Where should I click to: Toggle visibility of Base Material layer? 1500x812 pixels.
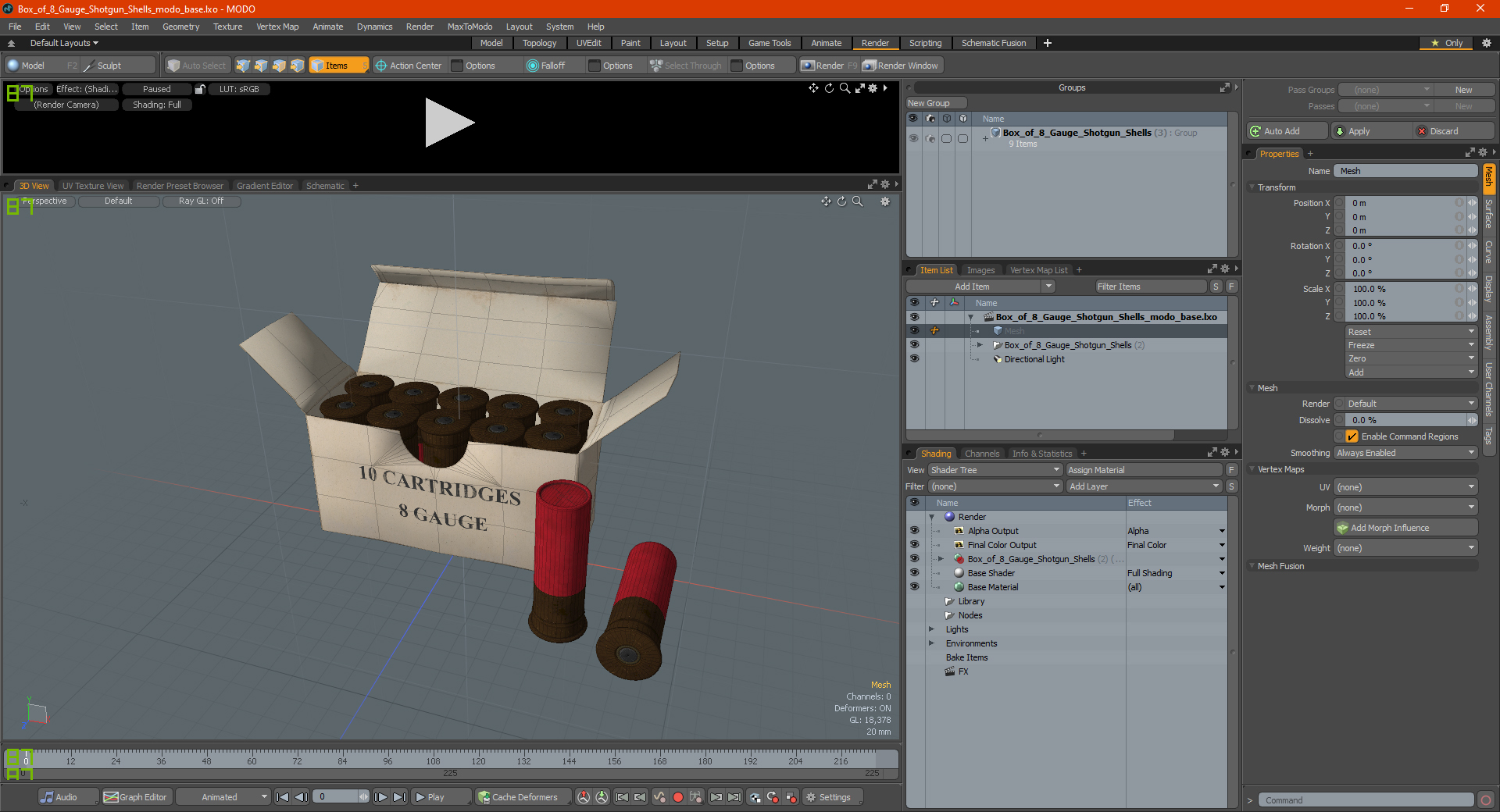[x=914, y=587]
